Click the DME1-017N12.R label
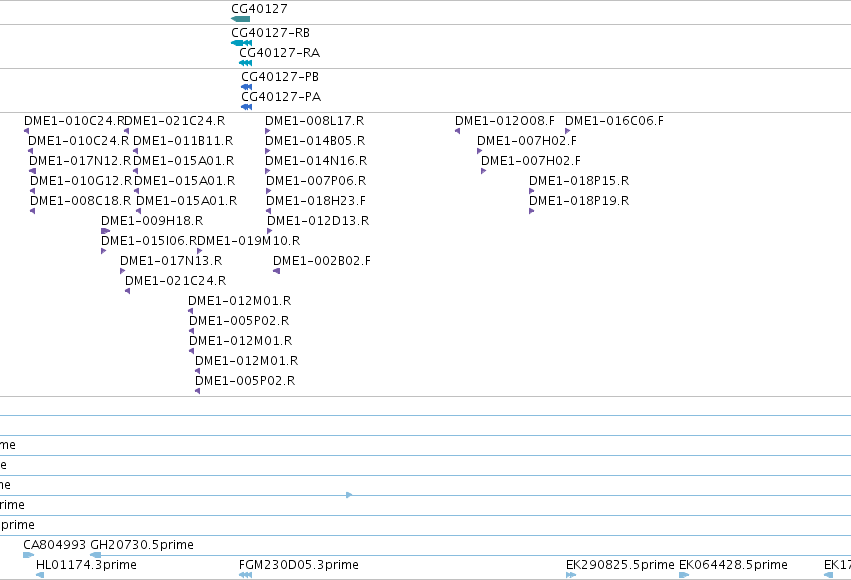The width and height of the screenshot is (851, 580). point(80,161)
